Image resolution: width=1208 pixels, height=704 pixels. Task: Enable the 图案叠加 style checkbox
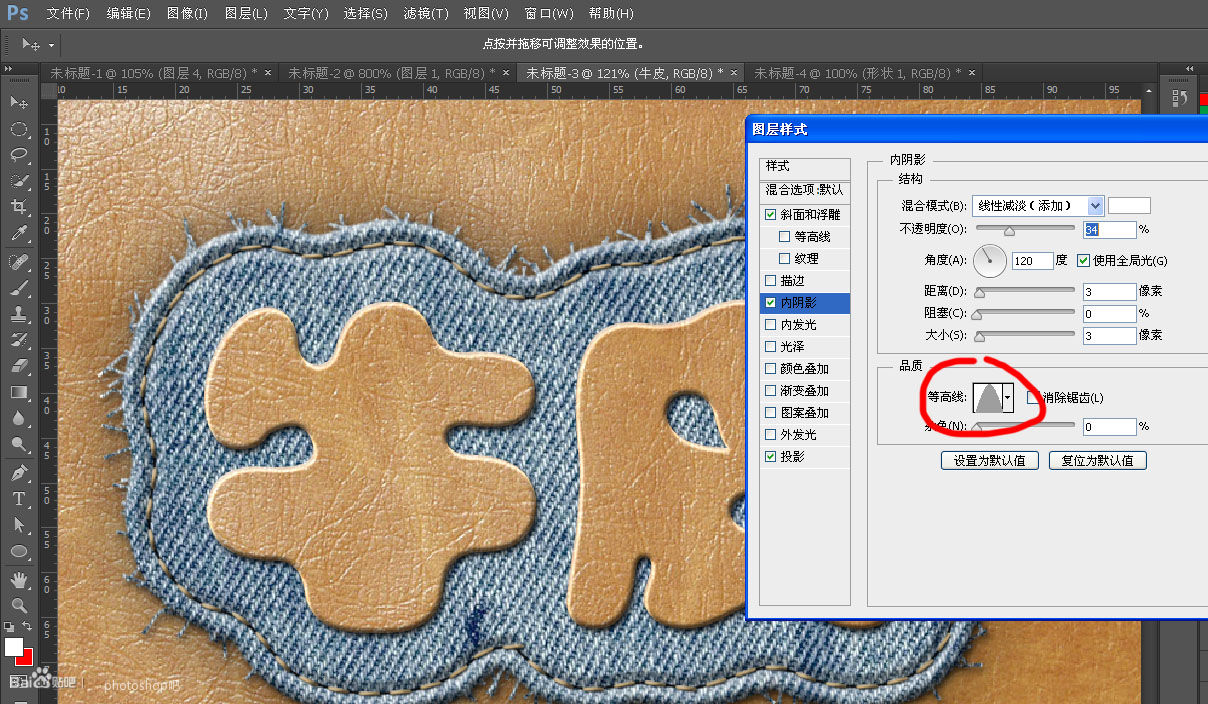pyautogui.click(x=770, y=412)
